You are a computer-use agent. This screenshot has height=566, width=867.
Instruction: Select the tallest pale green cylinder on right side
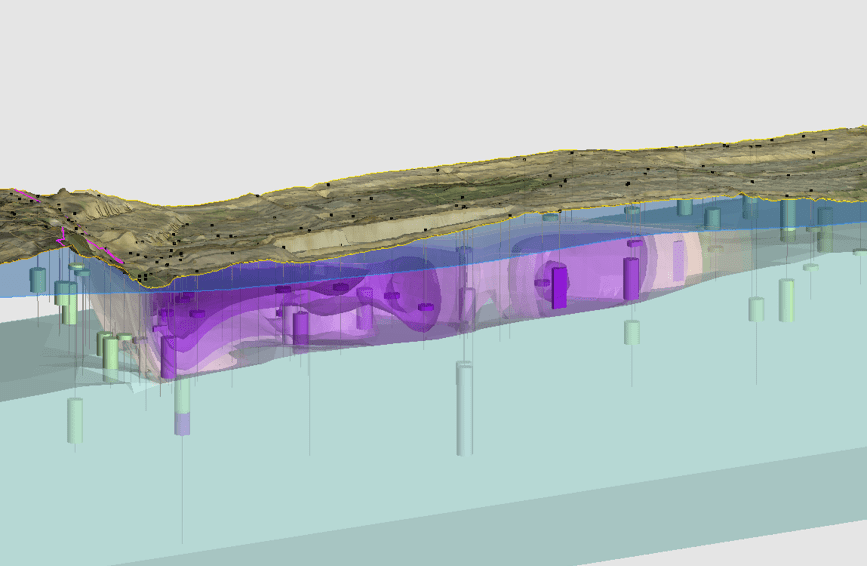point(787,299)
